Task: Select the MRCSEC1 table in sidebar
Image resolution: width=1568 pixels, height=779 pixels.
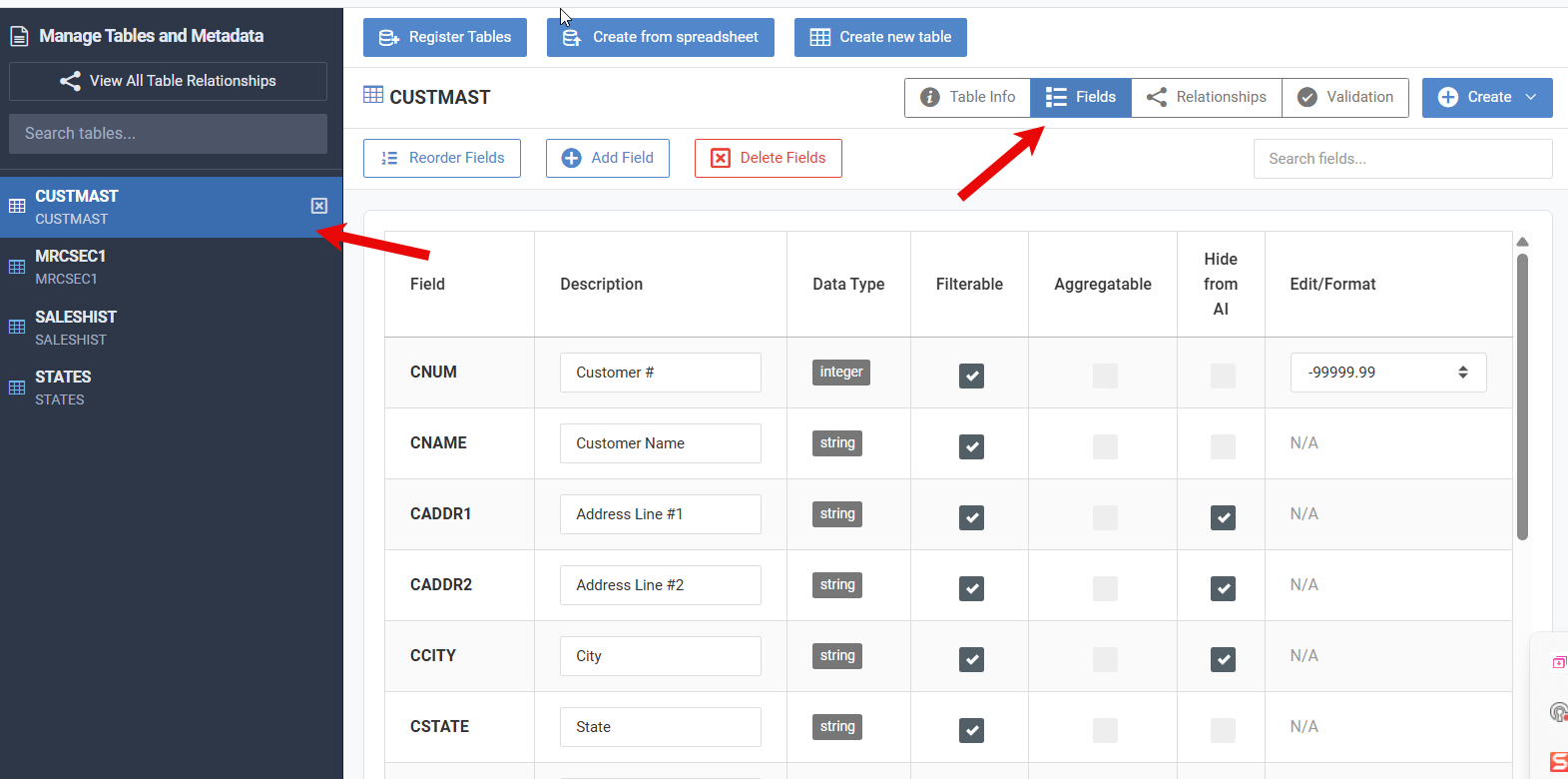Action: point(172,267)
